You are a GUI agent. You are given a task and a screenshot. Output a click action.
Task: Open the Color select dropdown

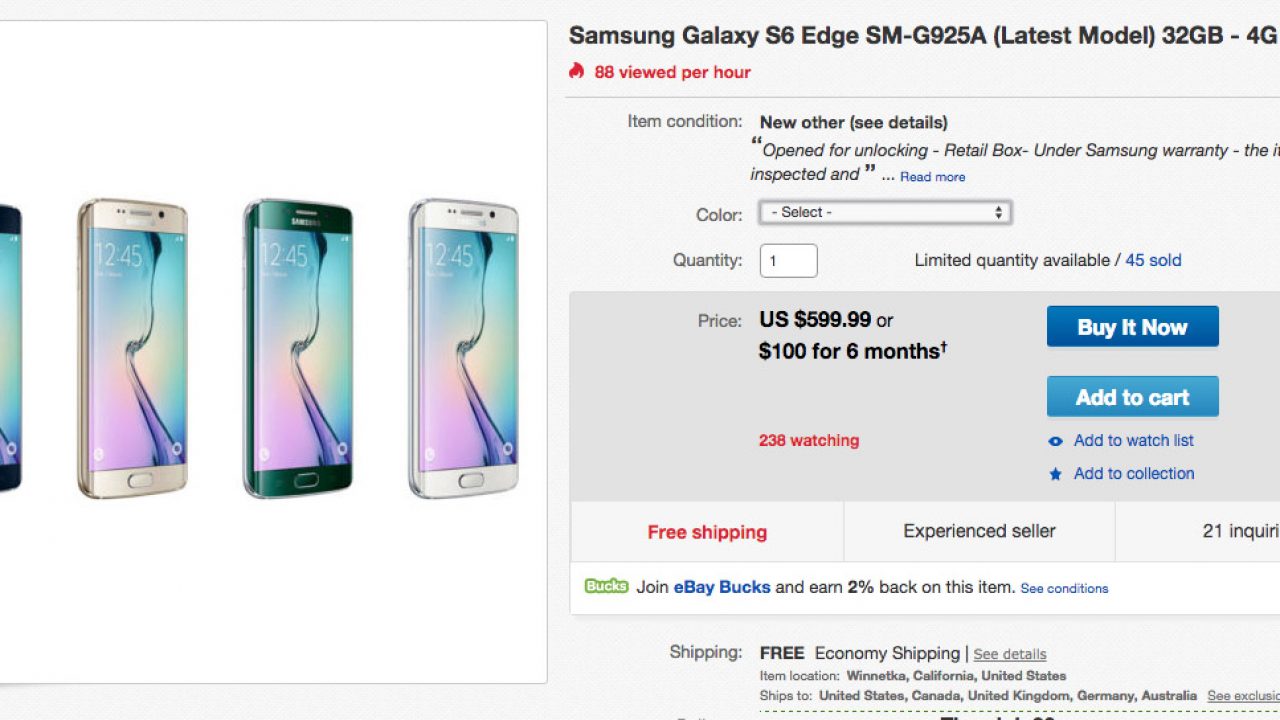885,212
